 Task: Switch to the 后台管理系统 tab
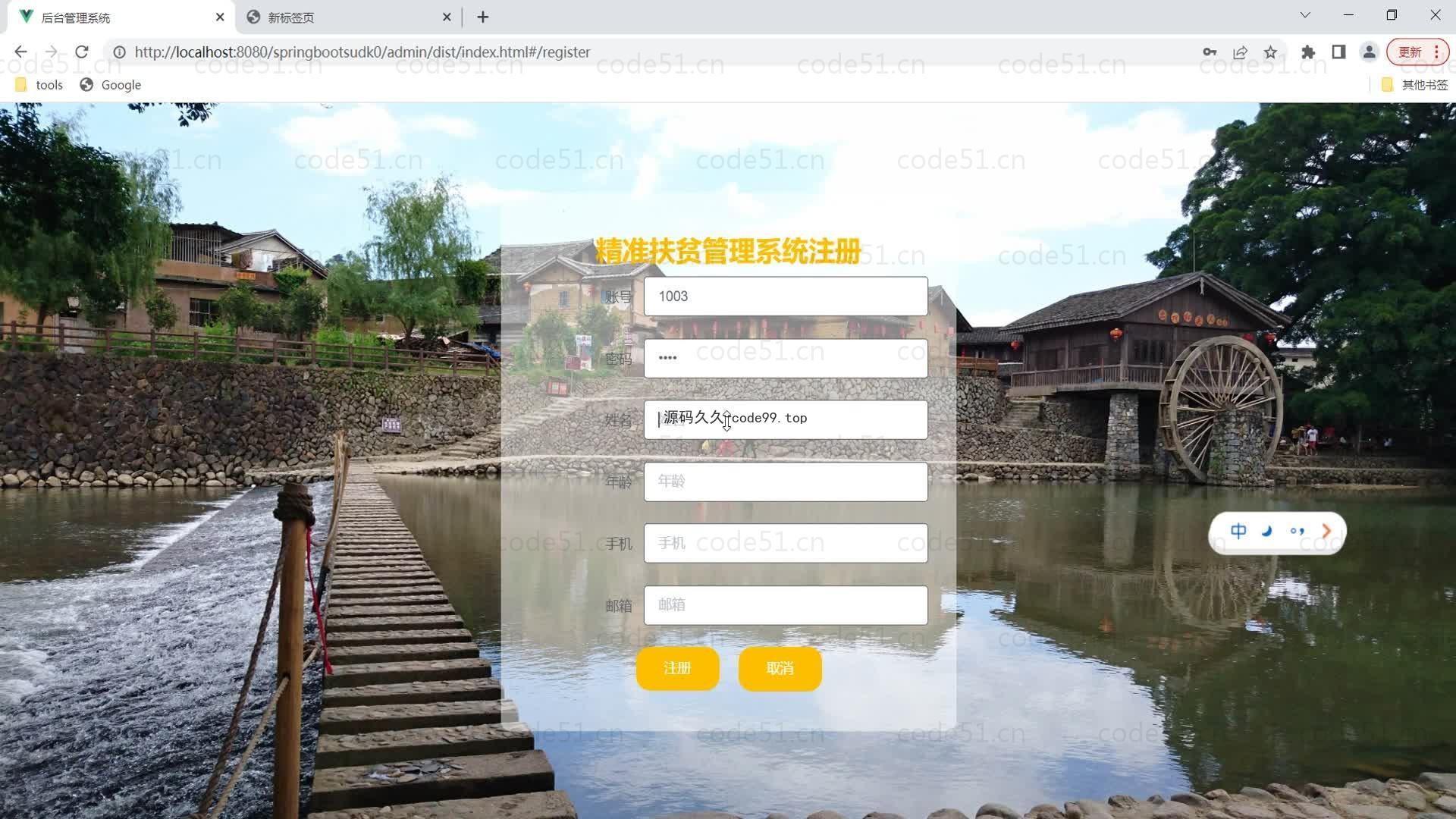pyautogui.click(x=121, y=17)
